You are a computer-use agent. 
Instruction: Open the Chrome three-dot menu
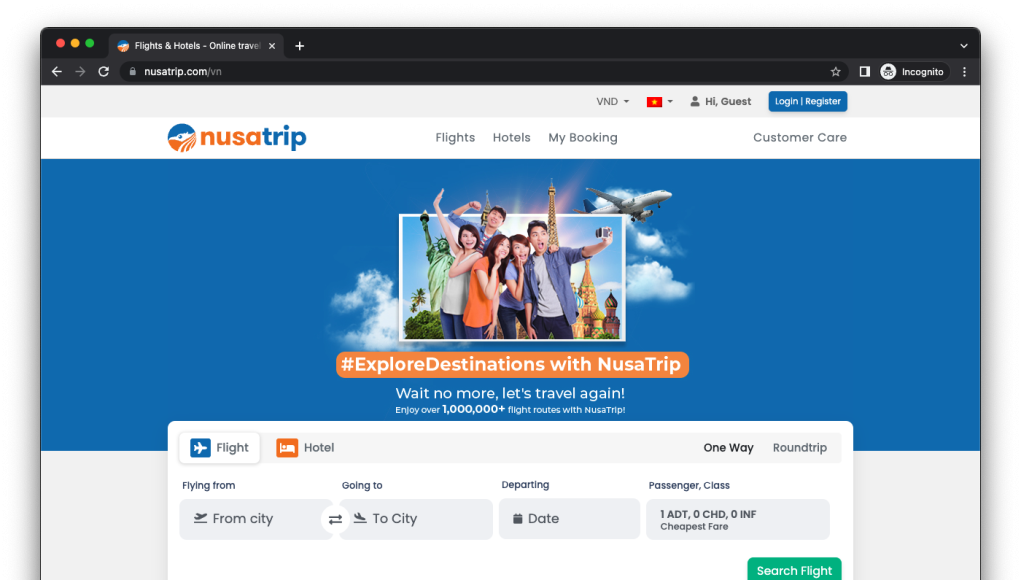(964, 72)
